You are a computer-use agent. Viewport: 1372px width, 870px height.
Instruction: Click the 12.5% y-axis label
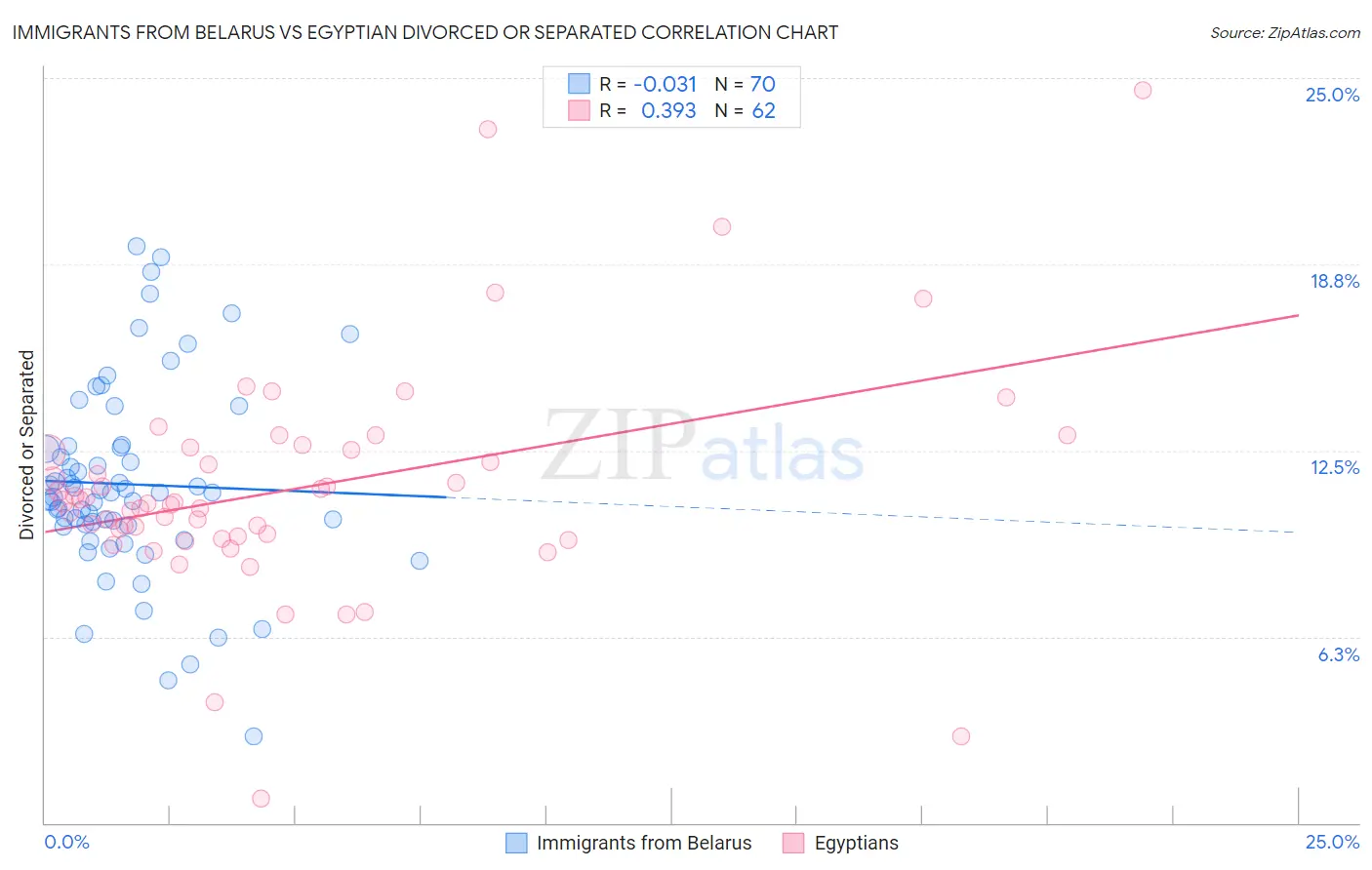point(1334,467)
